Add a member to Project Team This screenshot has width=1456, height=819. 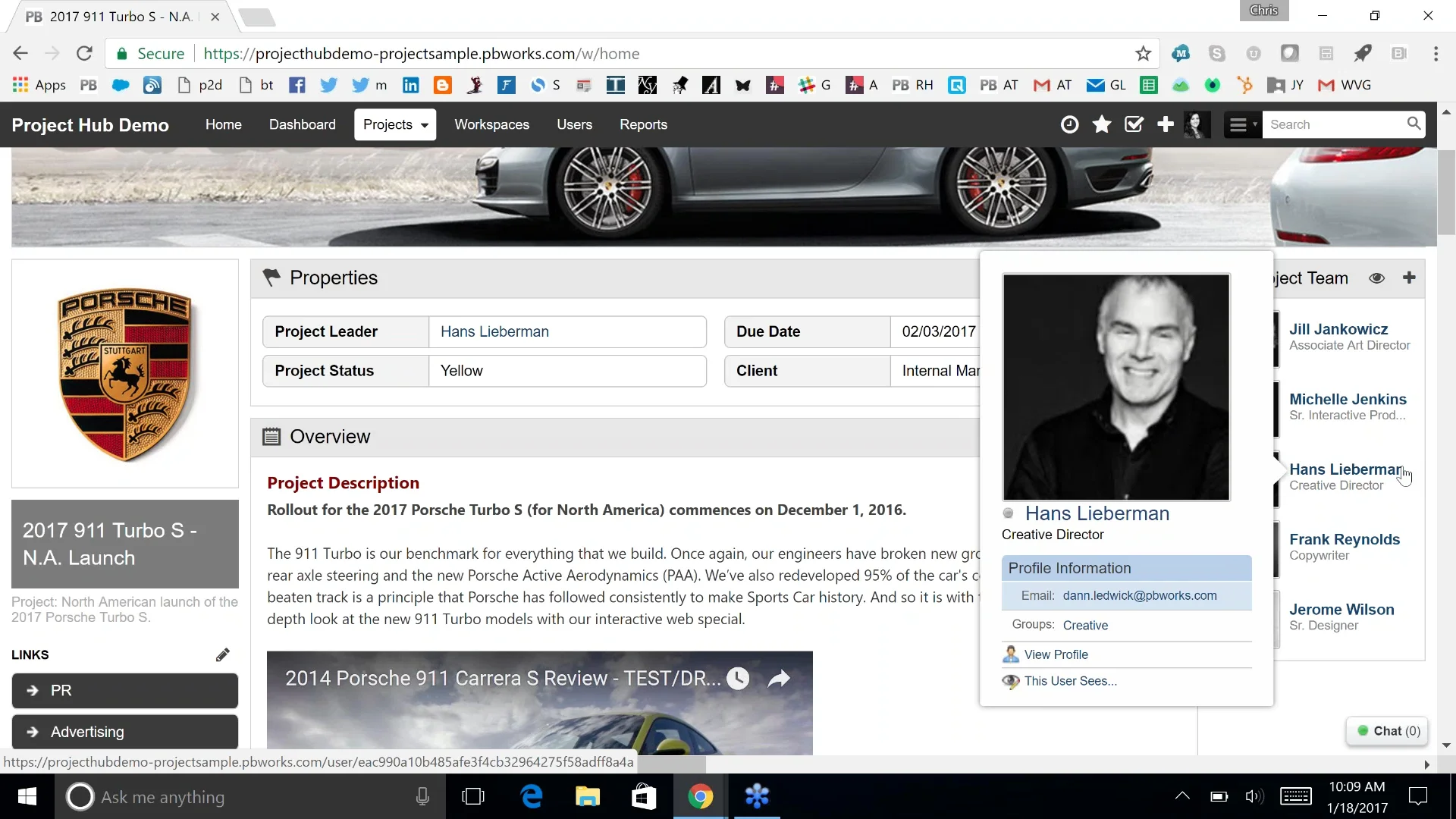point(1409,278)
